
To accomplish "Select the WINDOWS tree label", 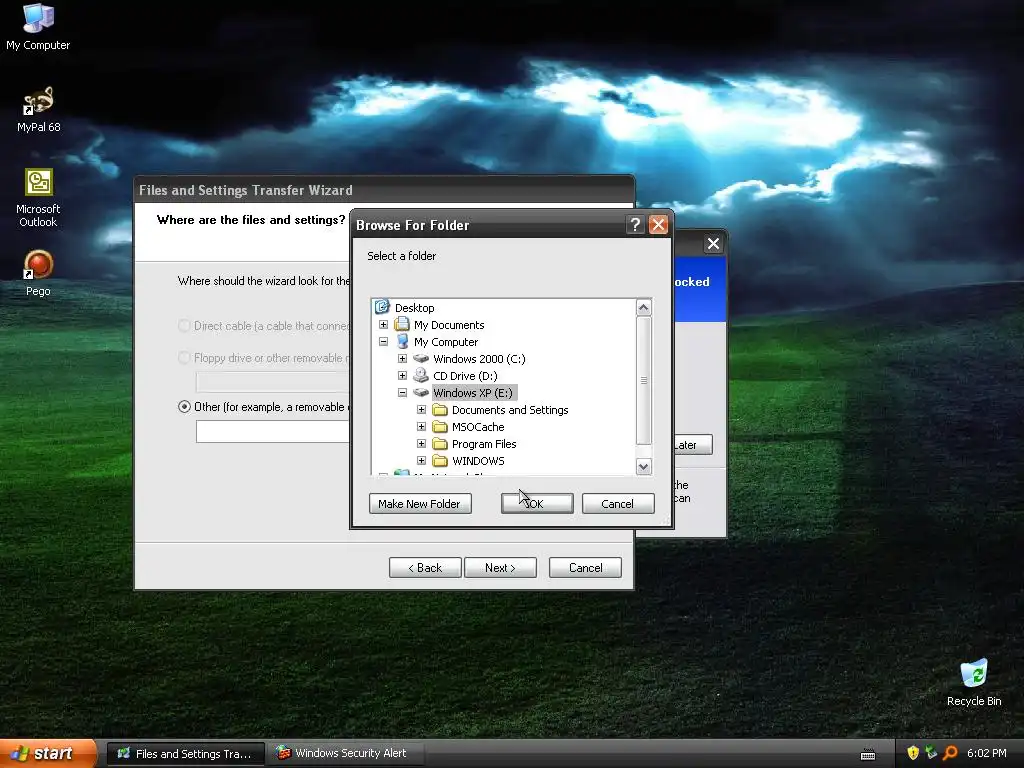I will [478, 460].
